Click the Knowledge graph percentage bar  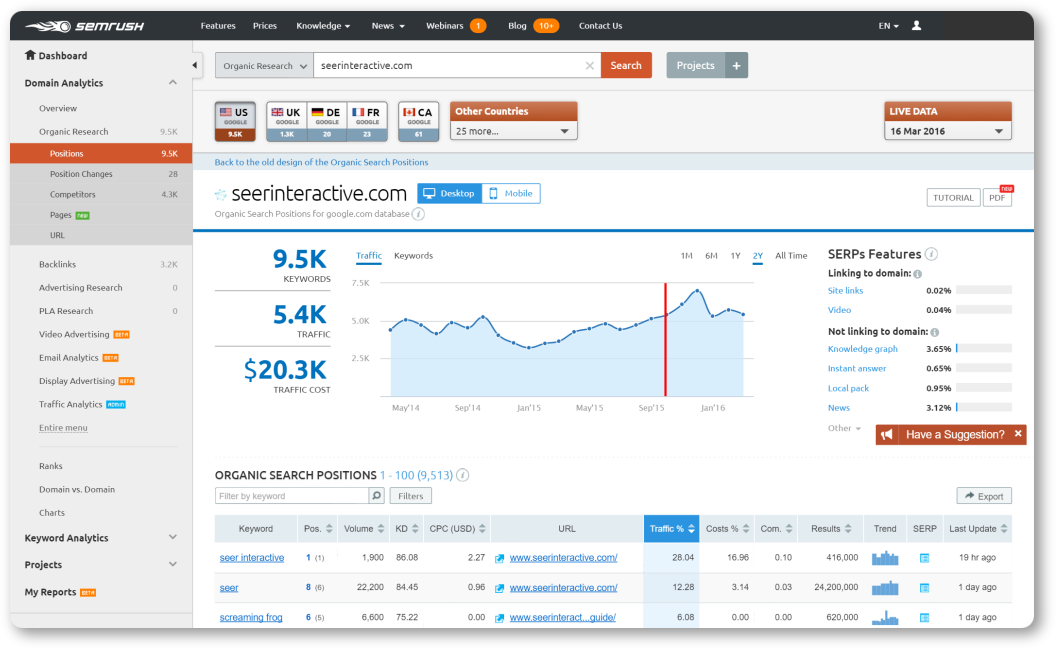tap(984, 349)
